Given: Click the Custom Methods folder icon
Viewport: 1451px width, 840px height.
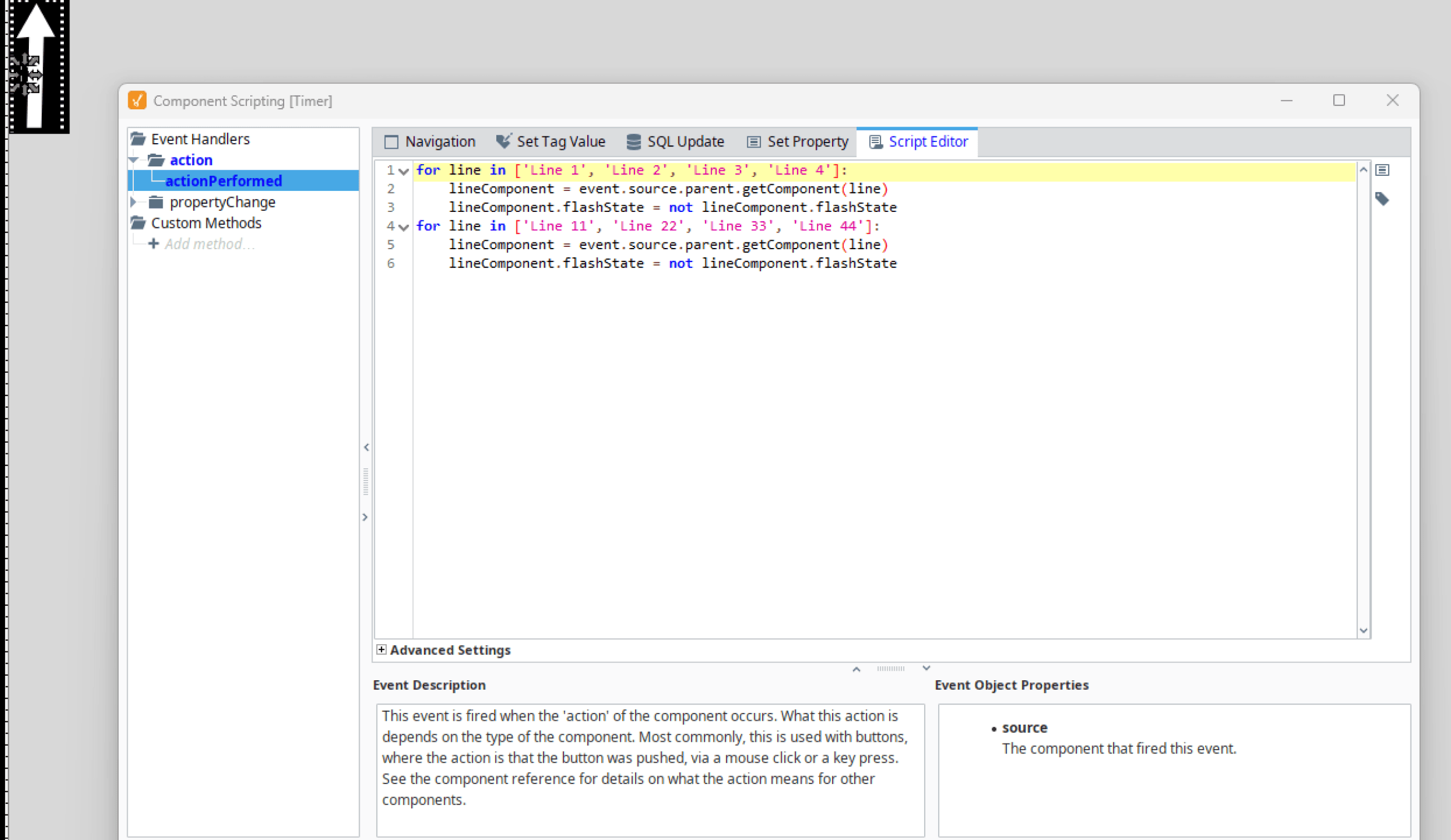Looking at the screenshot, I should click(x=138, y=222).
